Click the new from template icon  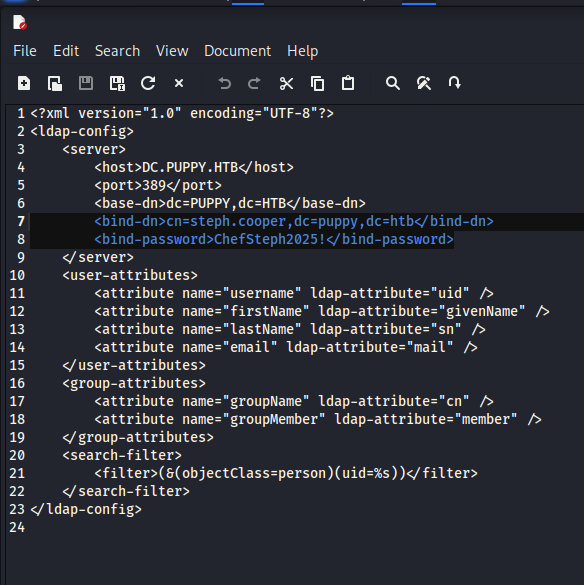[x=55, y=83]
